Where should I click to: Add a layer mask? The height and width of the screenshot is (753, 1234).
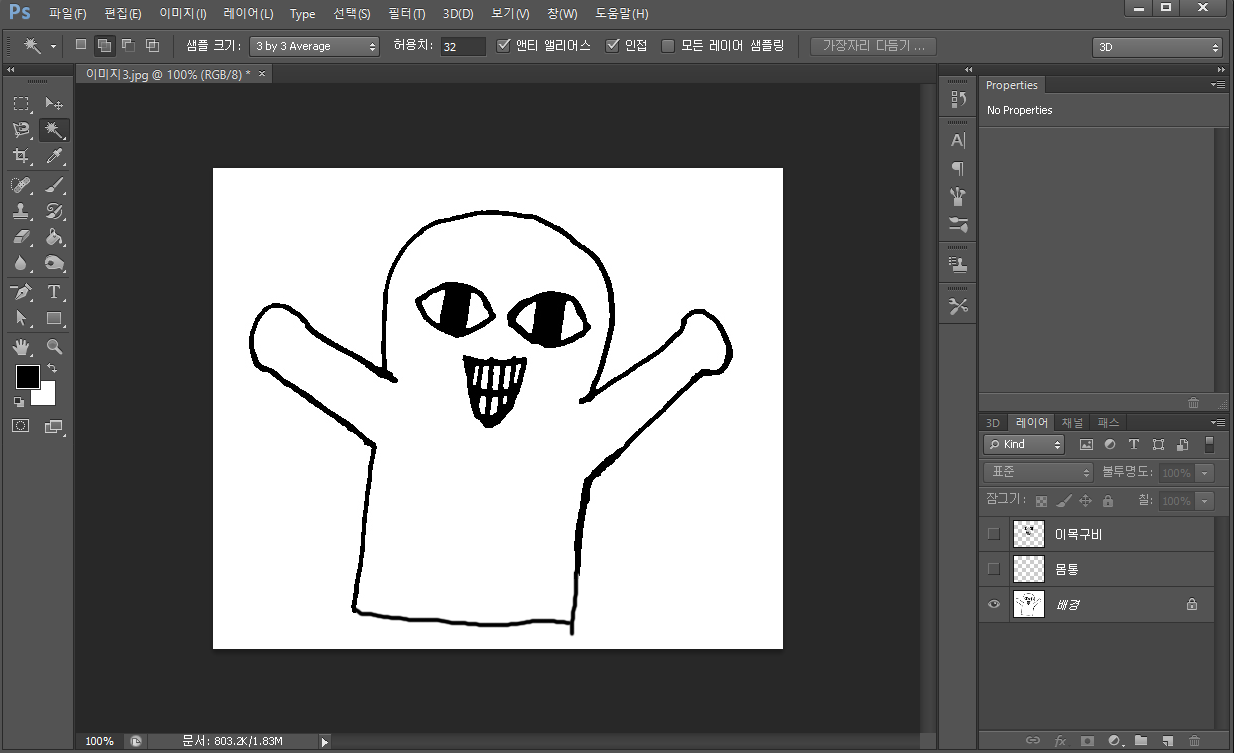[1087, 741]
